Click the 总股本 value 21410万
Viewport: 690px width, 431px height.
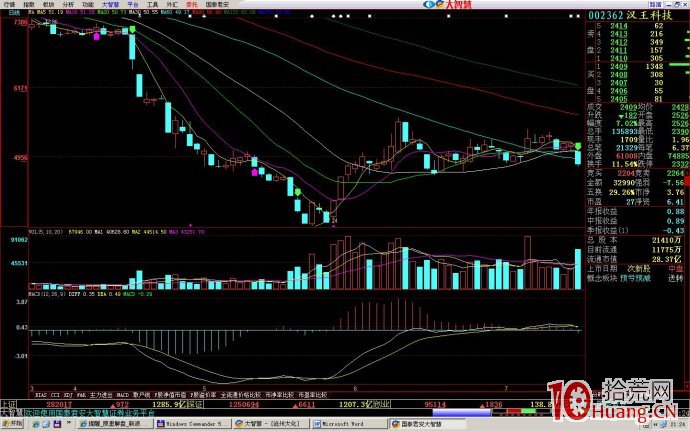click(x=666, y=240)
